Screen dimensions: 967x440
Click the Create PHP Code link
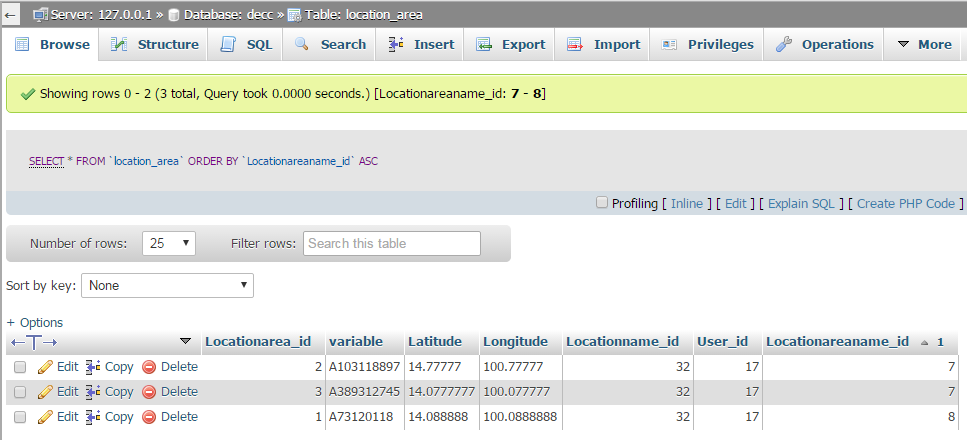click(906, 203)
